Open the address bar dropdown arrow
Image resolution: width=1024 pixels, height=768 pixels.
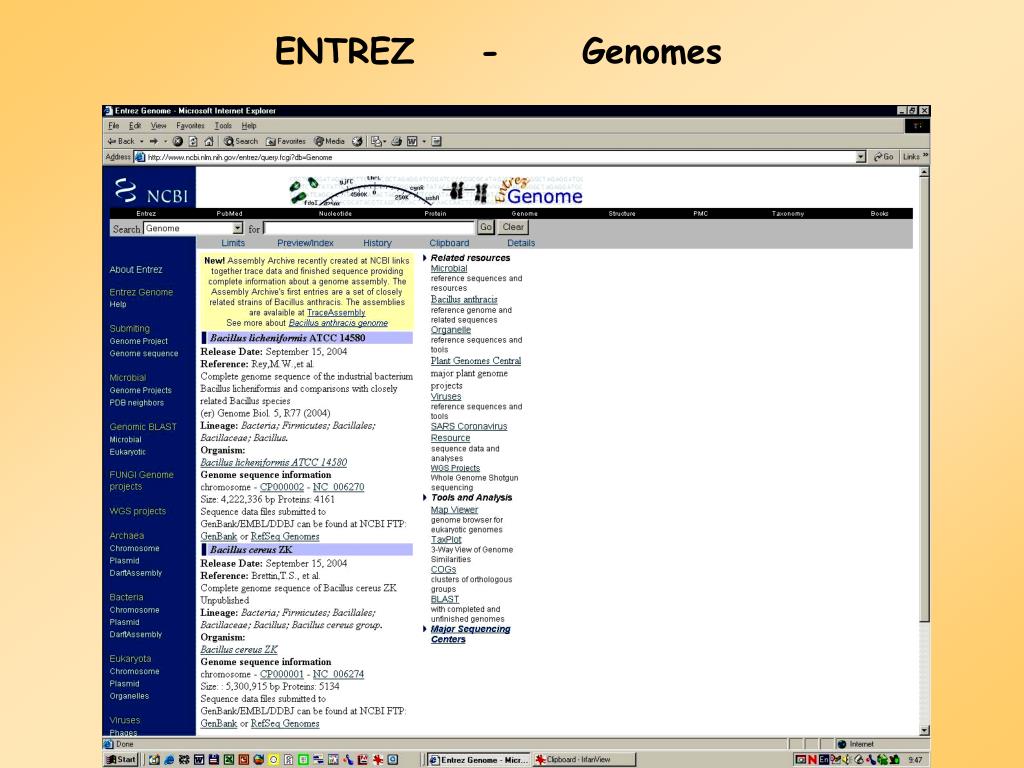click(861, 157)
